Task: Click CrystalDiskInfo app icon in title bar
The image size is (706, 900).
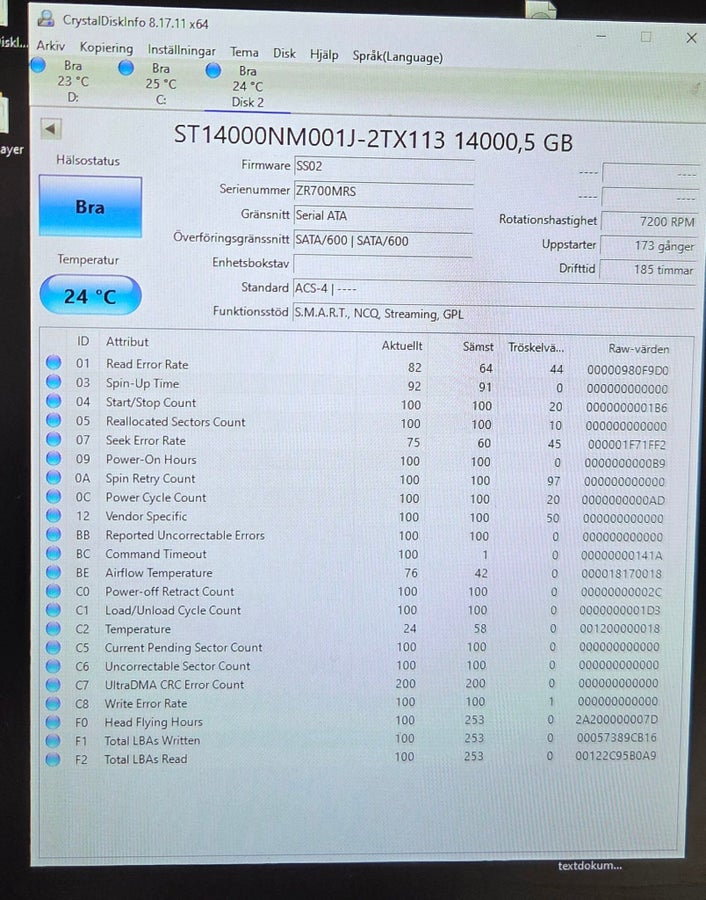Action: 45,19
